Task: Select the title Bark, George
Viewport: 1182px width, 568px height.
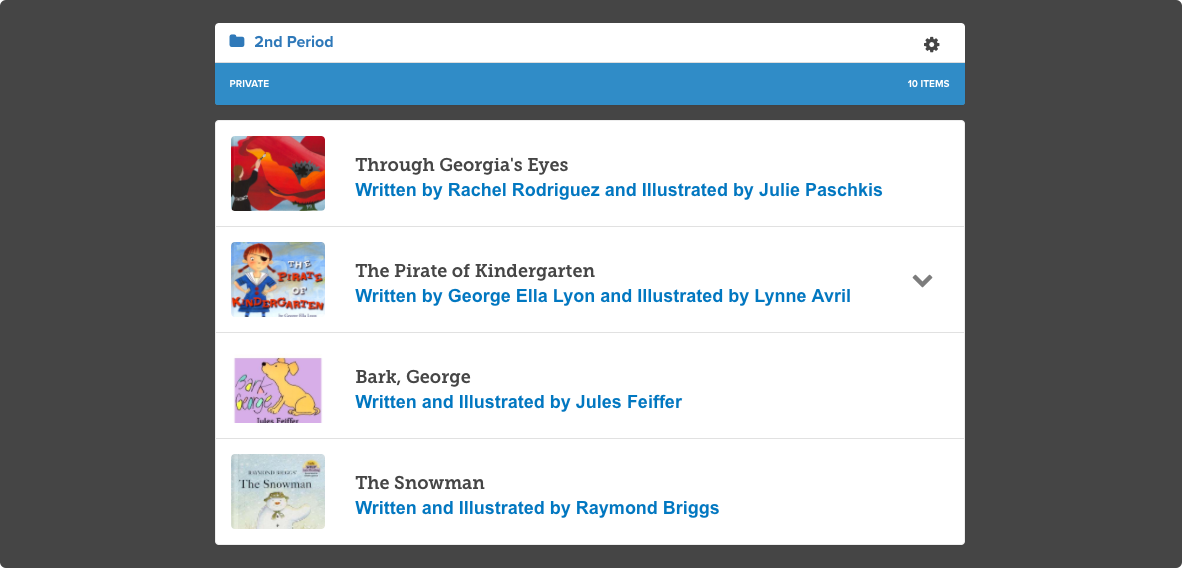Action: (x=413, y=376)
